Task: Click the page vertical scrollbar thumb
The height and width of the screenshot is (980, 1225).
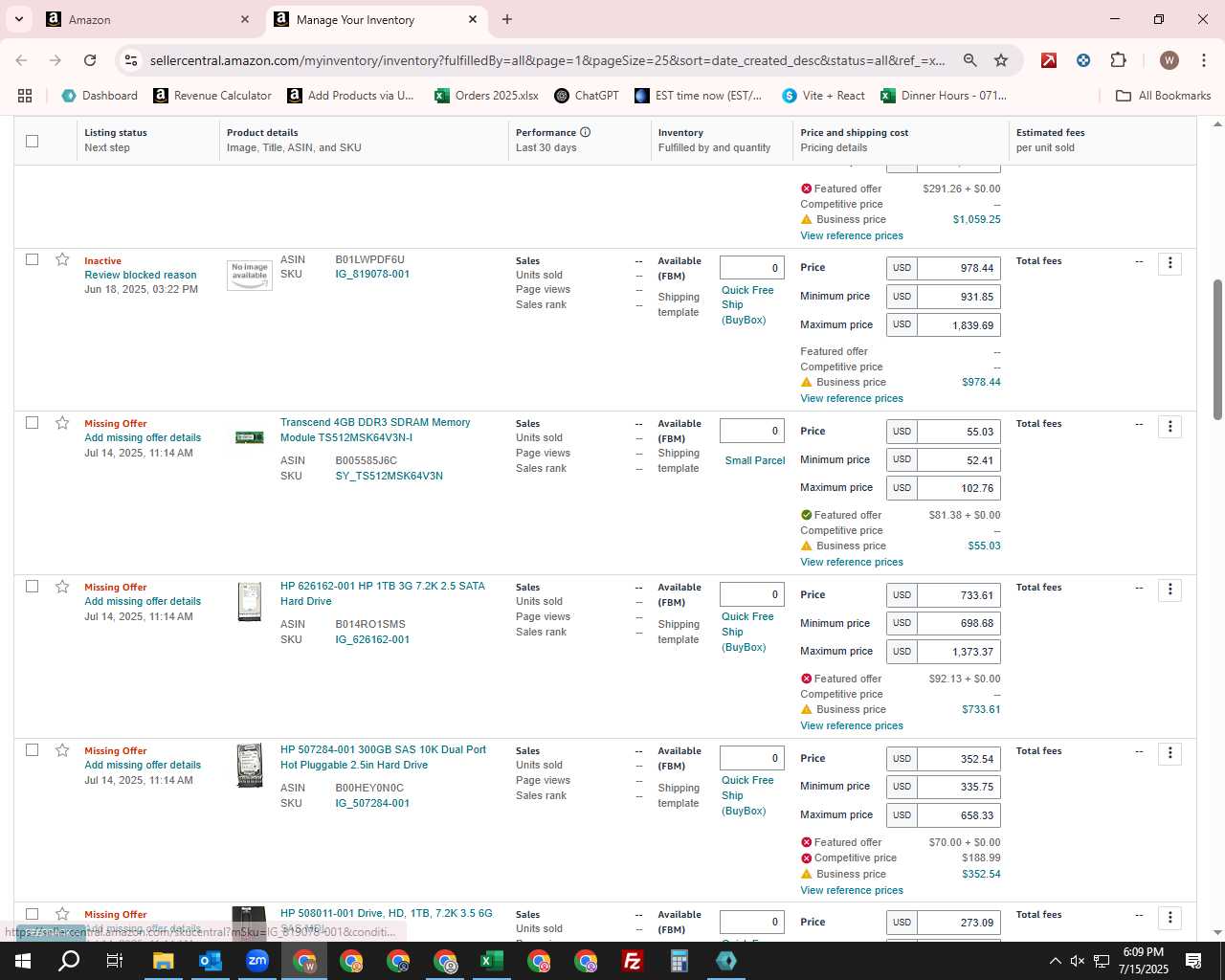Action: (1217, 349)
